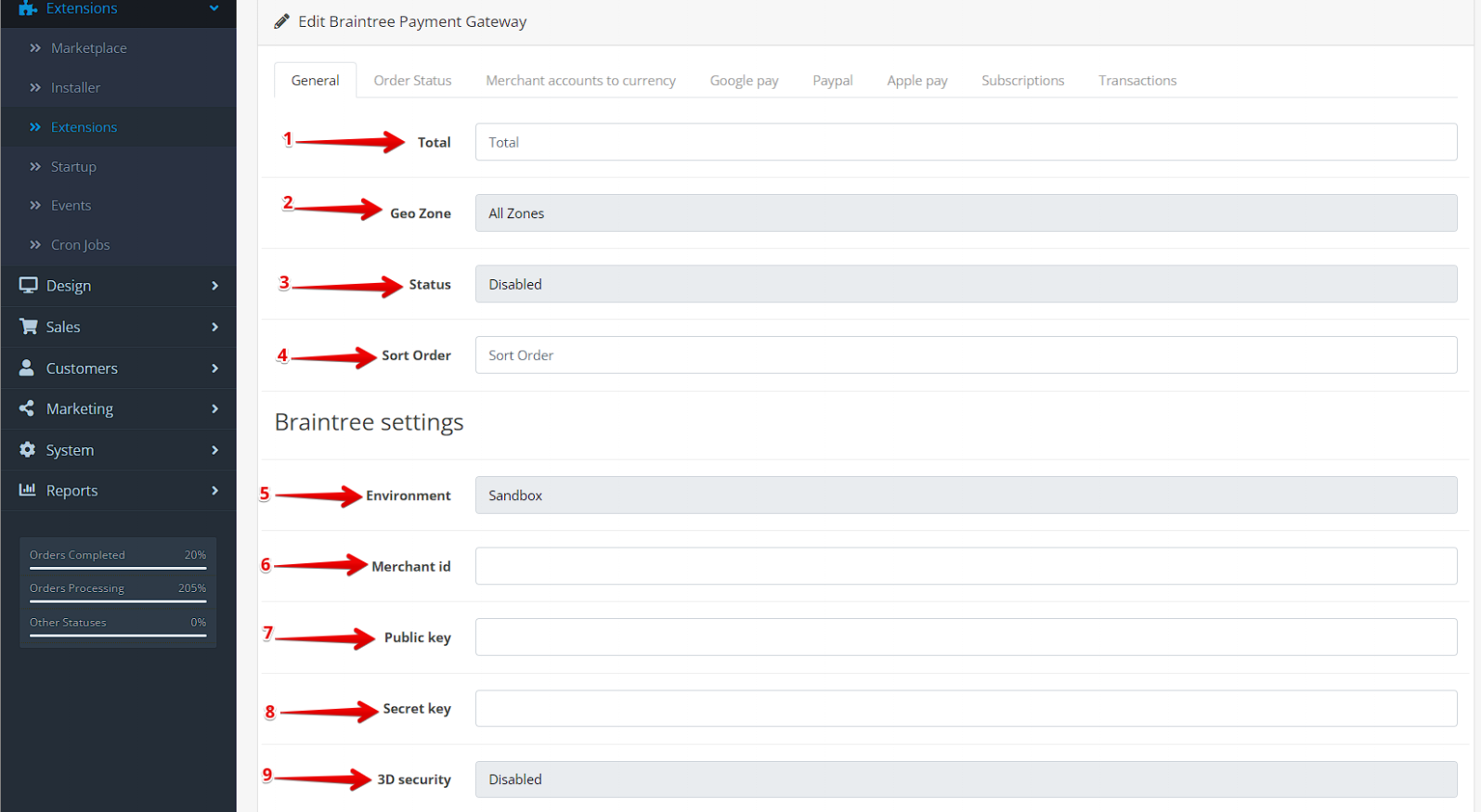Click the System gear icon

coord(27,449)
